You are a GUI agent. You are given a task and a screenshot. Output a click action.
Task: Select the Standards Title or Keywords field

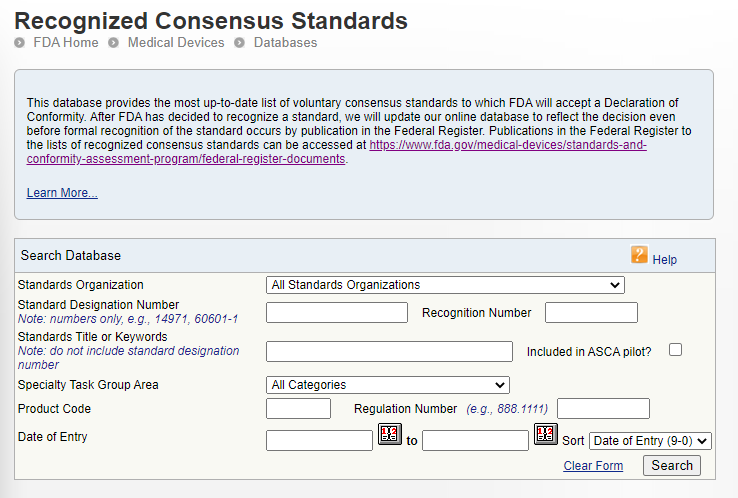389,351
